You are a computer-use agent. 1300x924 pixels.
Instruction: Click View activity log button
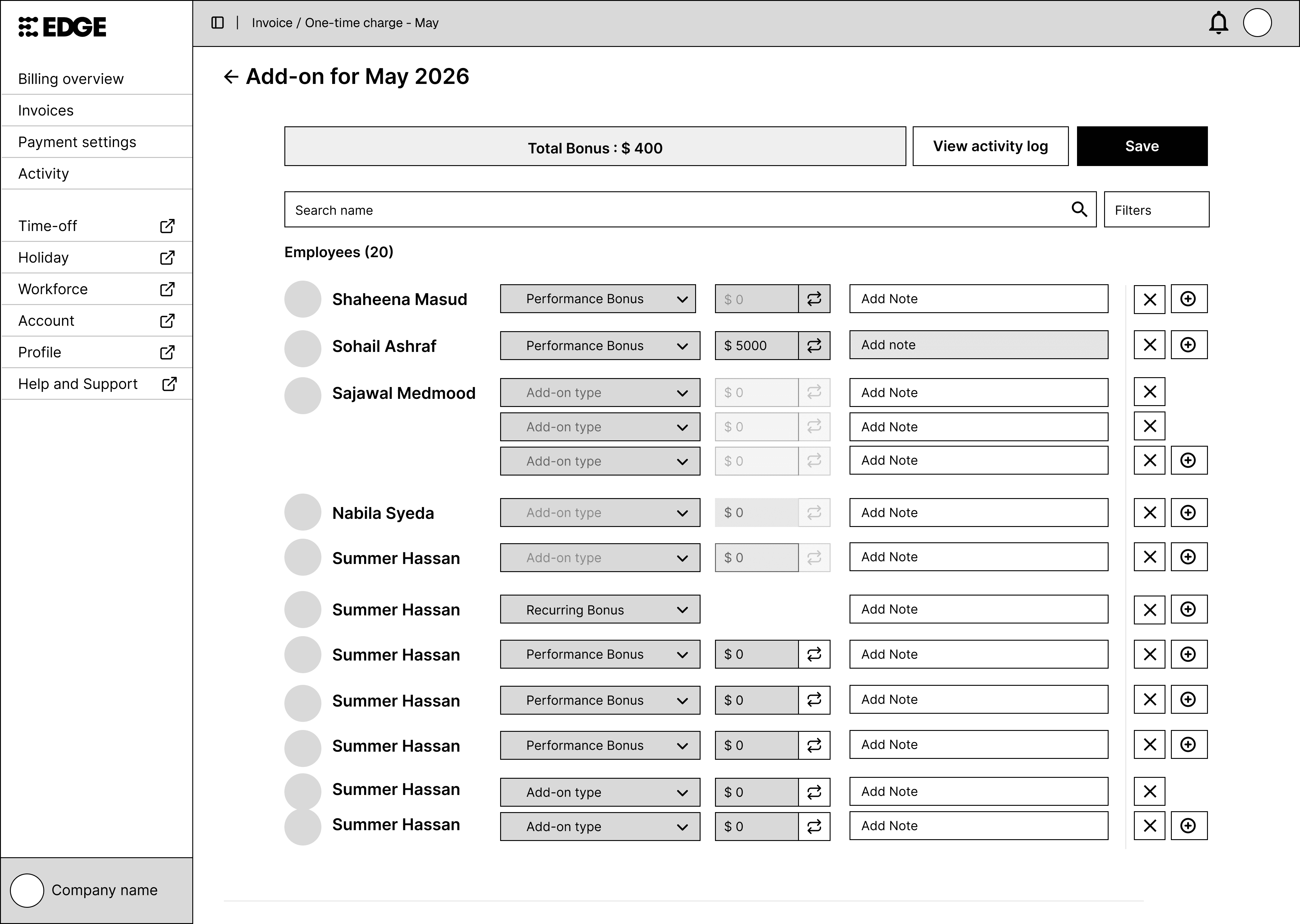click(x=990, y=146)
